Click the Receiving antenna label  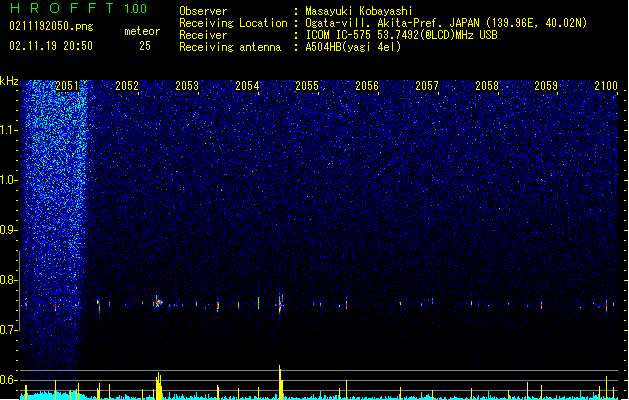tap(230, 47)
